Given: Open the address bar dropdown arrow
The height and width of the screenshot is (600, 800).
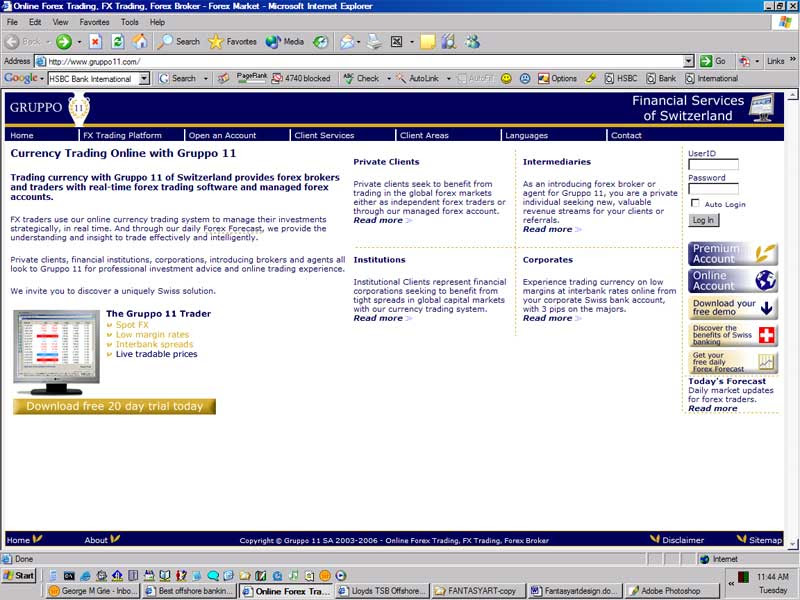Looking at the screenshot, I should click(x=689, y=61).
